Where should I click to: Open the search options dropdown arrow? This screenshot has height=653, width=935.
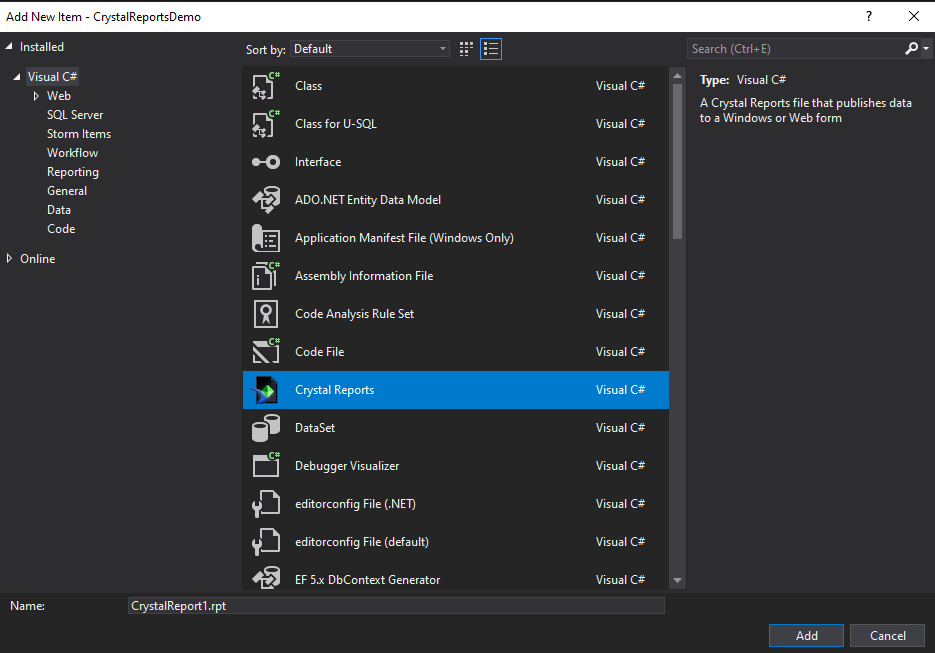coord(926,49)
